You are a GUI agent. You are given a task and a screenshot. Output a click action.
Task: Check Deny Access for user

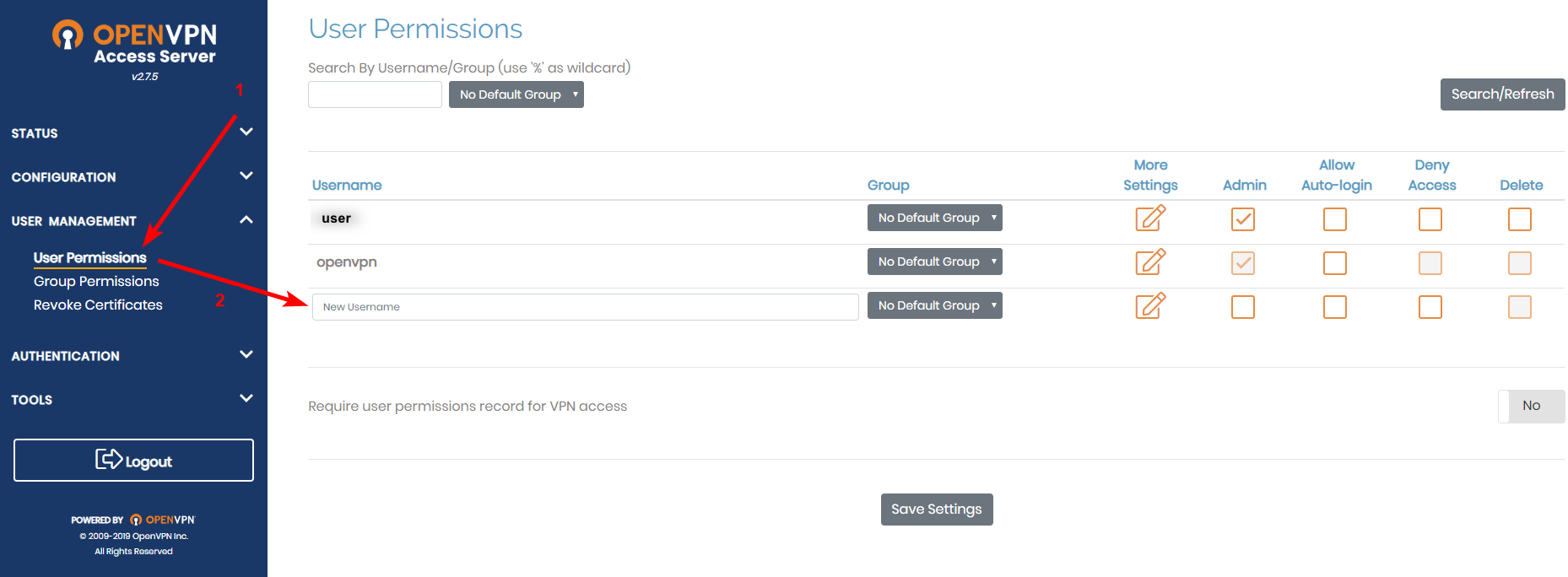coord(1430,219)
